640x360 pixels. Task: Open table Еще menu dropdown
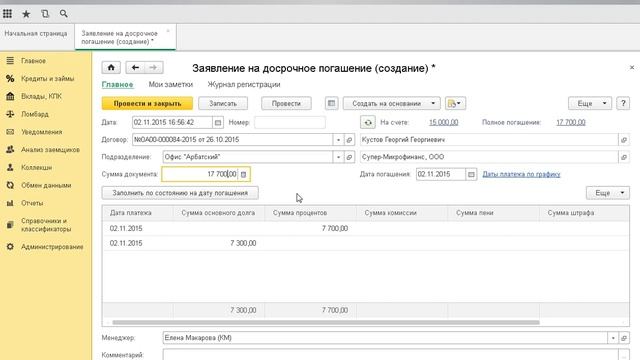click(x=608, y=193)
